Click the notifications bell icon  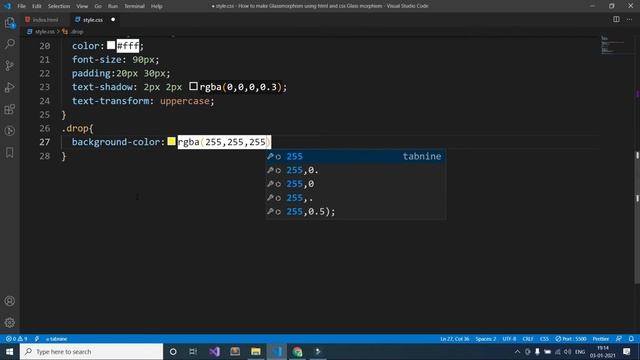coord(631,339)
